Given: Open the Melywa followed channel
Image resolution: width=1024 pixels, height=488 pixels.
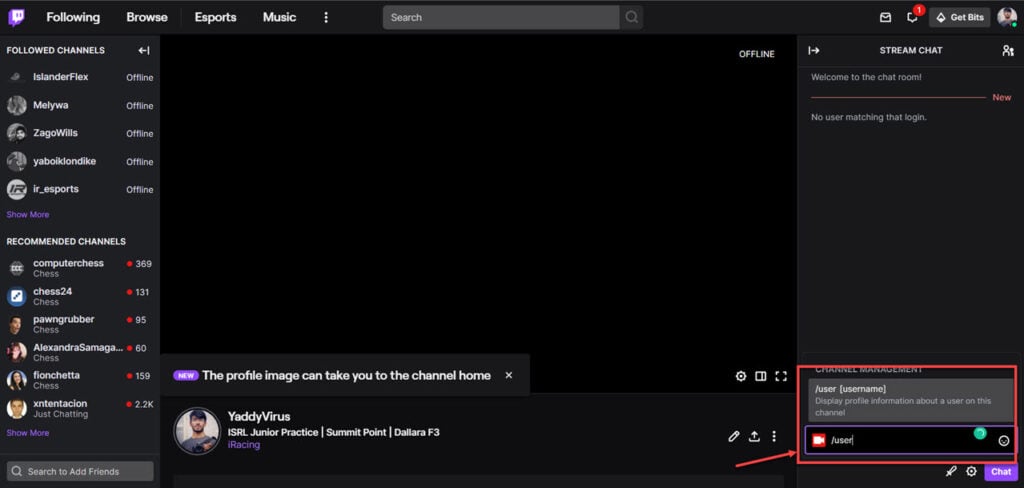Looking at the screenshot, I should pos(80,105).
